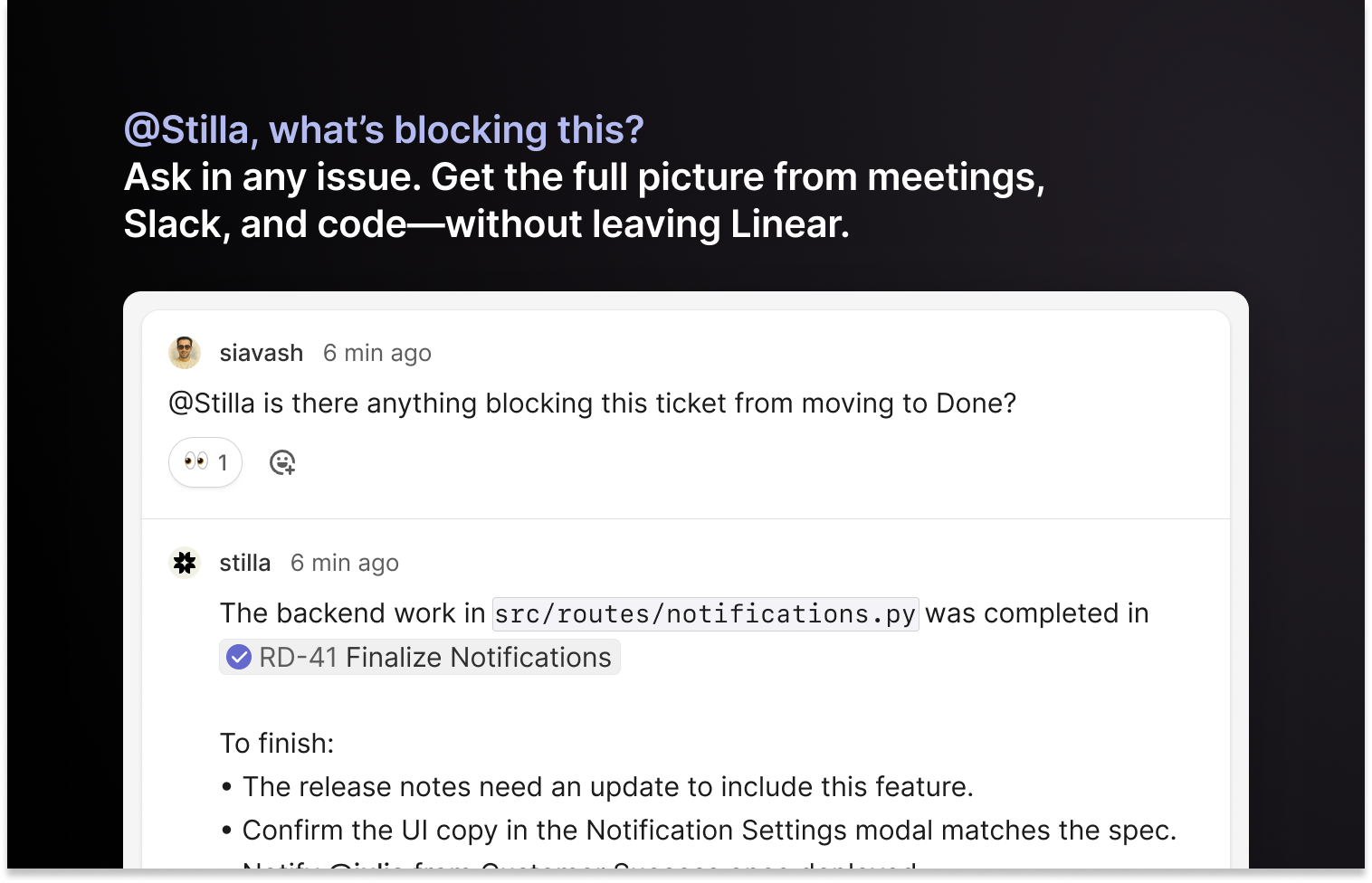
Task: Open the RD-41 Finalize Notifications issue
Action: click(434, 657)
